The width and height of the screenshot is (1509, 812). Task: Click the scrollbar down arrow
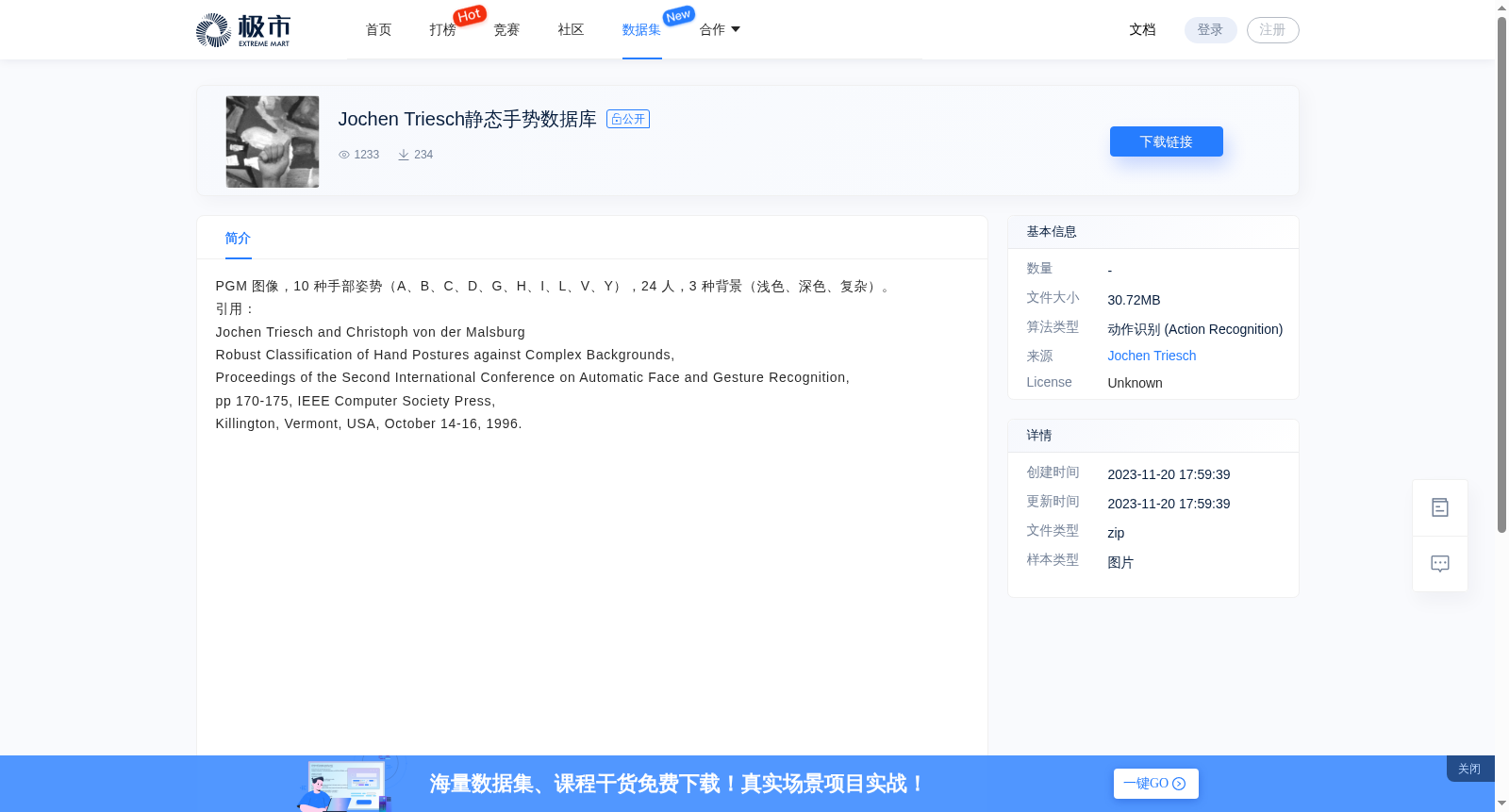1501,804
